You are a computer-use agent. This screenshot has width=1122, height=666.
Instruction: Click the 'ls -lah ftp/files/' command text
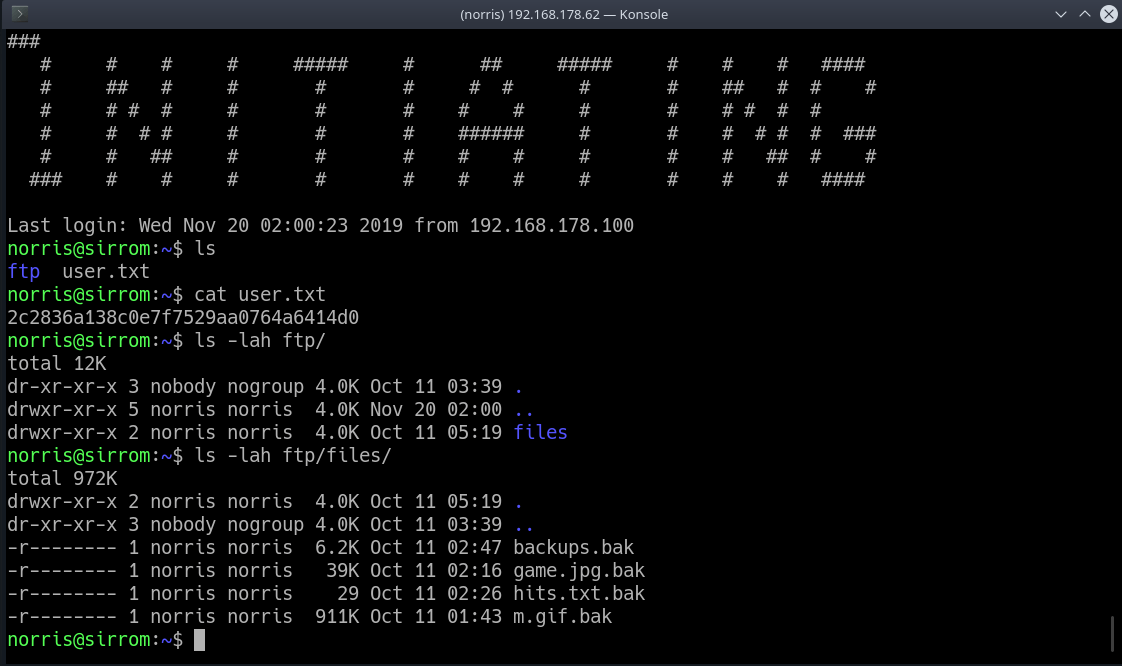pos(293,456)
